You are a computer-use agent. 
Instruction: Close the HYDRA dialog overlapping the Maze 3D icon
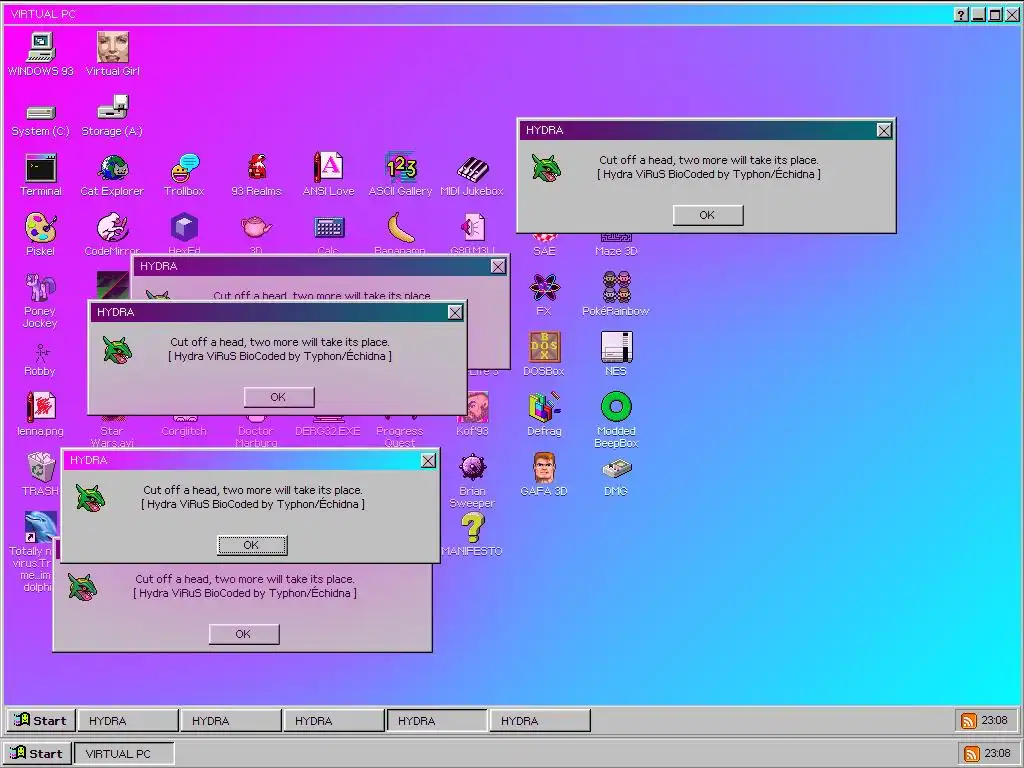click(884, 131)
